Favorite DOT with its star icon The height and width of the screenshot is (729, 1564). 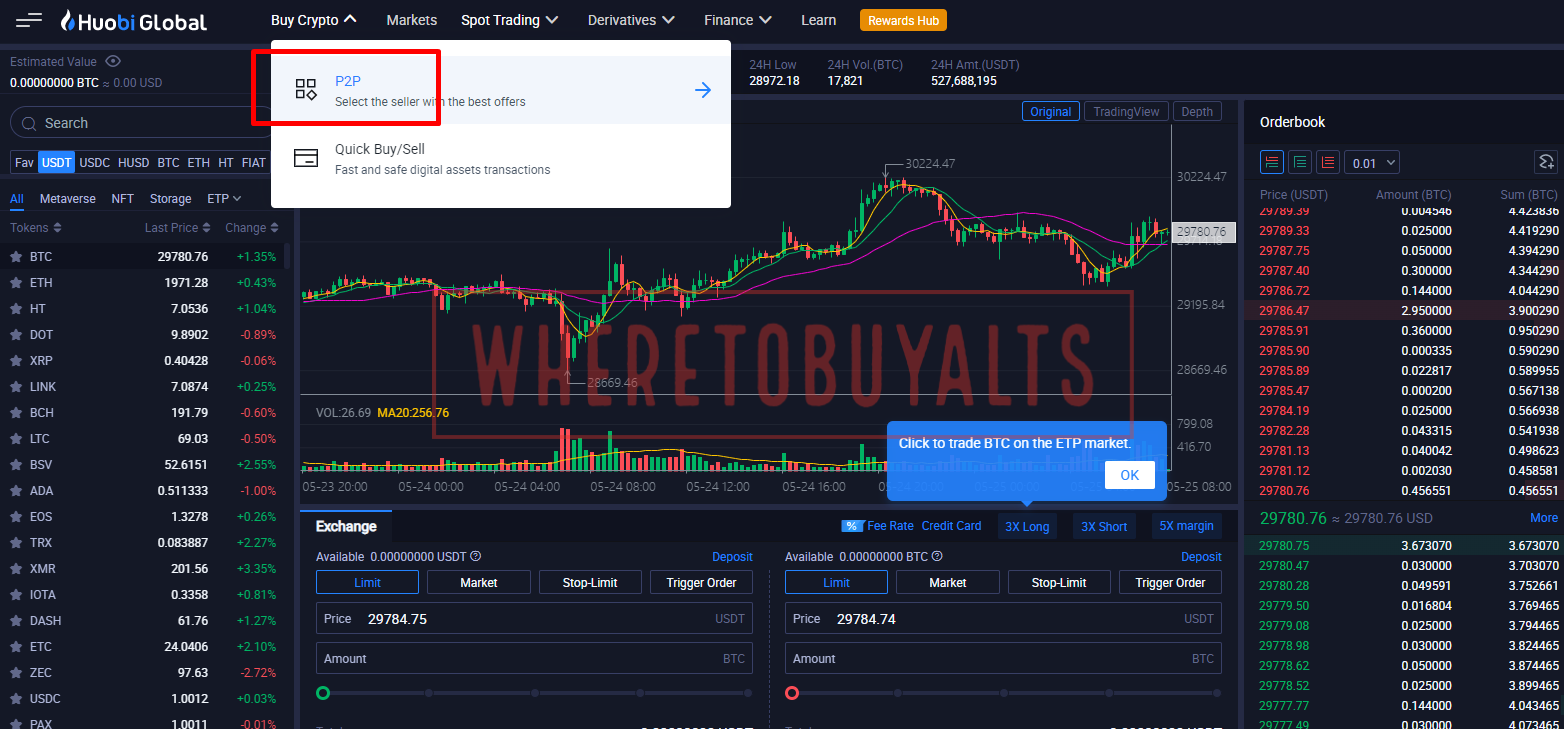click(x=16, y=335)
